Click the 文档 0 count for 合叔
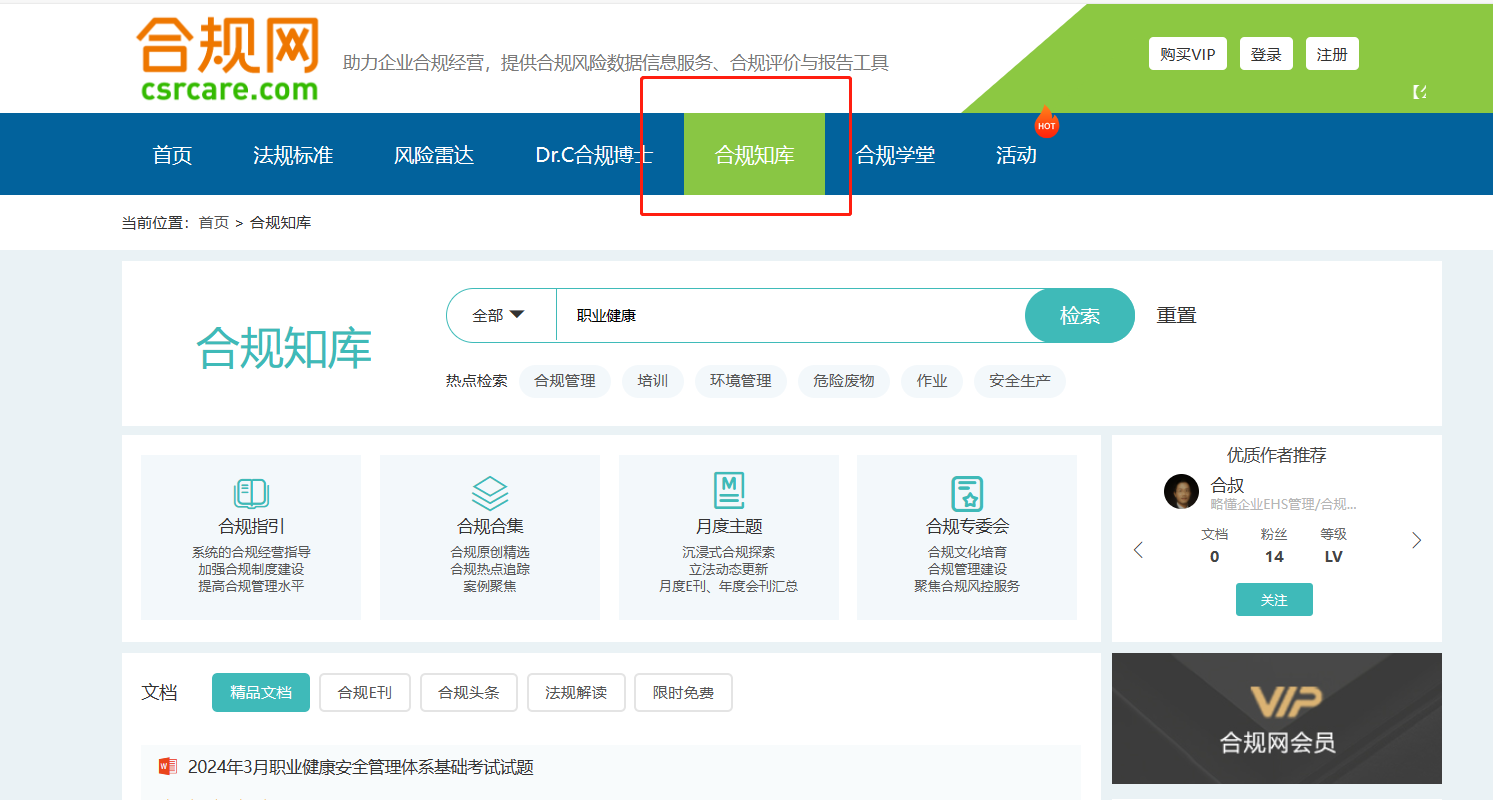1493x800 pixels. [1214, 546]
